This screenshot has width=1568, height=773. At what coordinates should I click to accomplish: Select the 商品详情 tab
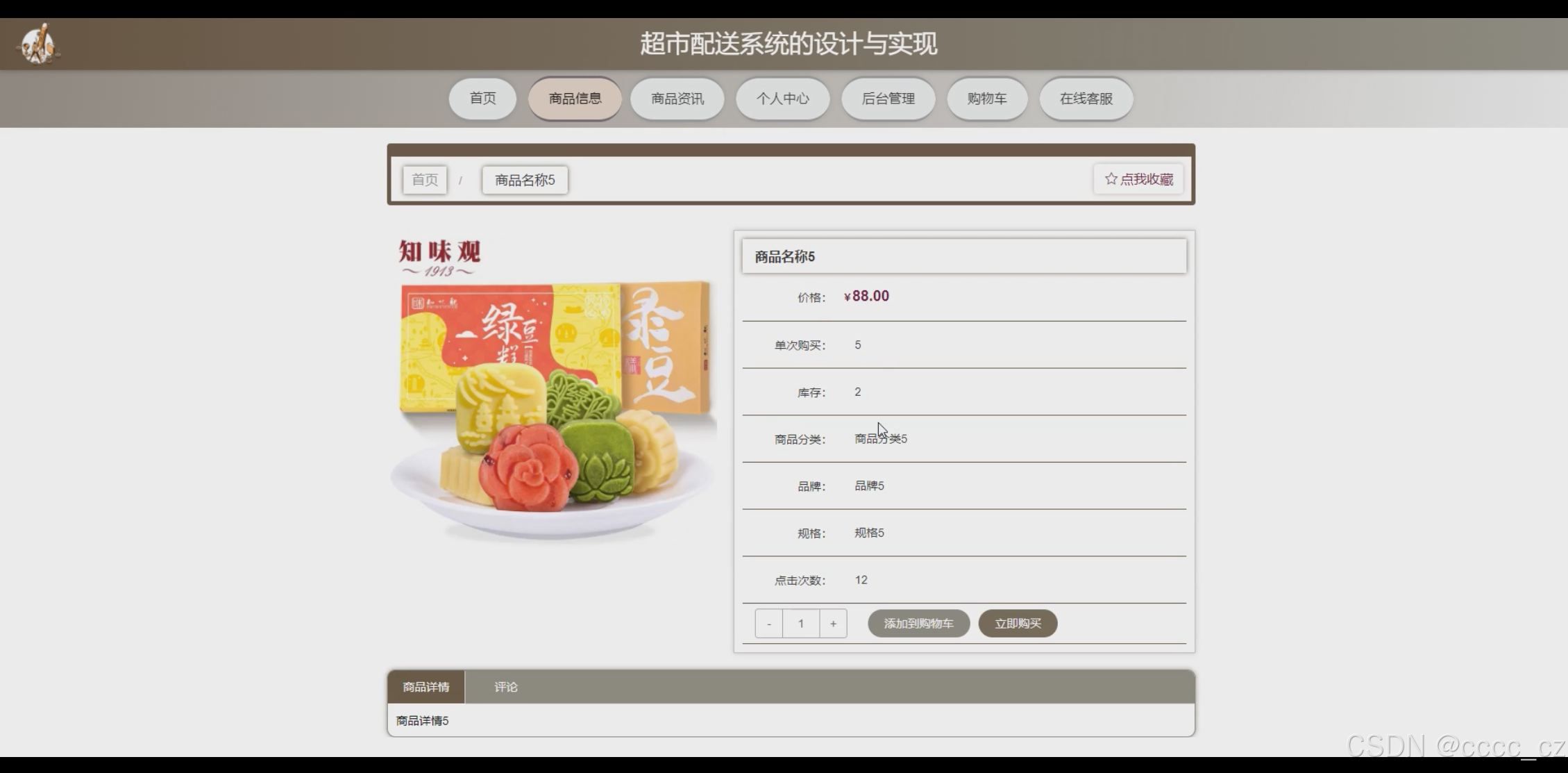425,687
